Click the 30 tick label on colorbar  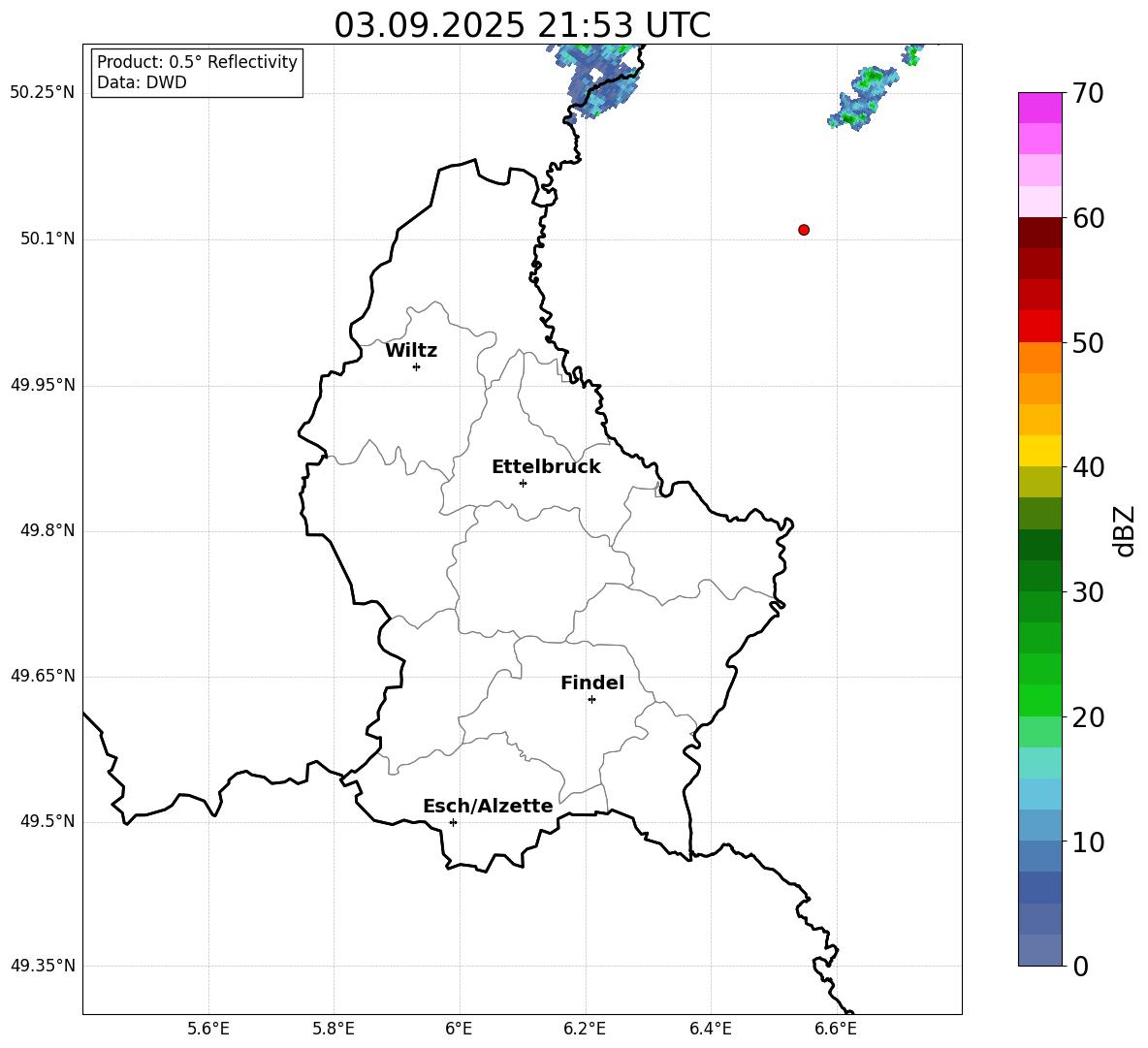click(1088, 592)
